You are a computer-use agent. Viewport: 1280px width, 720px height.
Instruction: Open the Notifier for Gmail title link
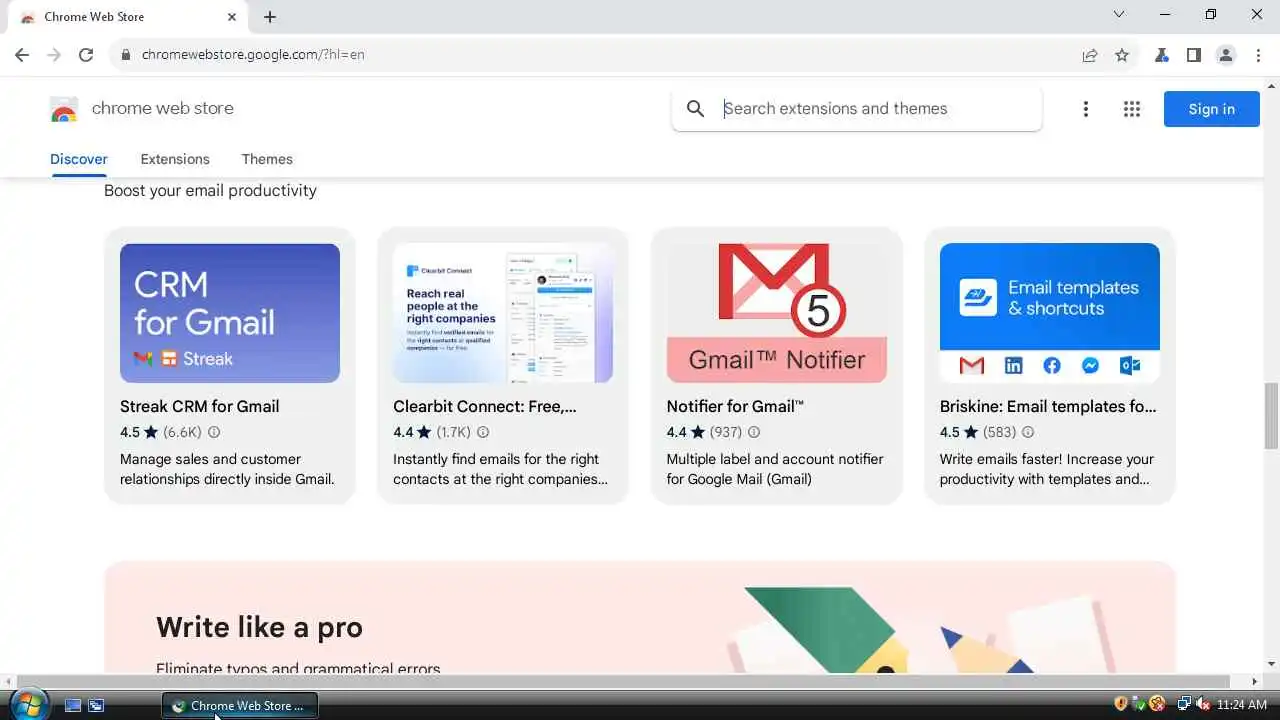(735, 406)
